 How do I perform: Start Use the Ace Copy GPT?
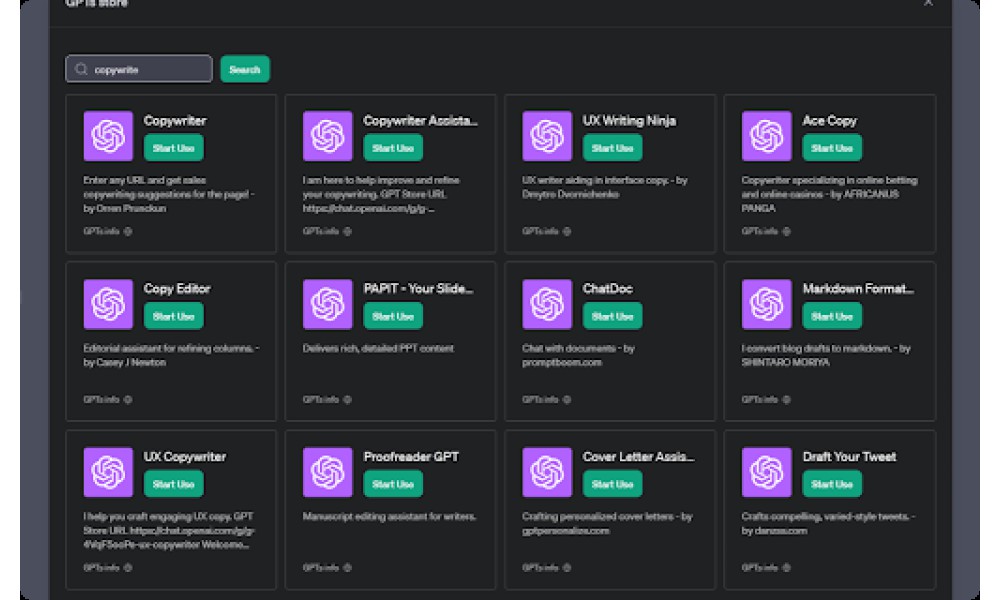(832, 148)
